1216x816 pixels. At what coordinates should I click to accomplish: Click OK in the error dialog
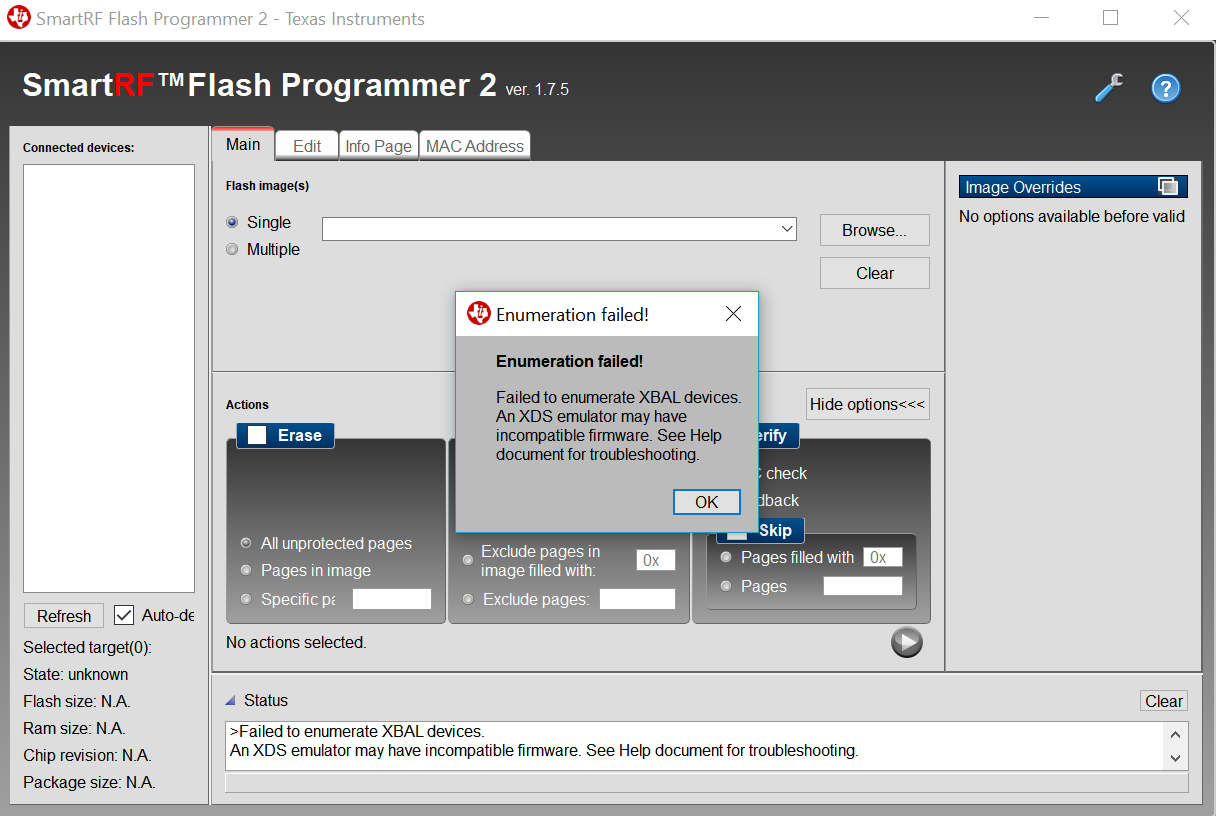707,502
